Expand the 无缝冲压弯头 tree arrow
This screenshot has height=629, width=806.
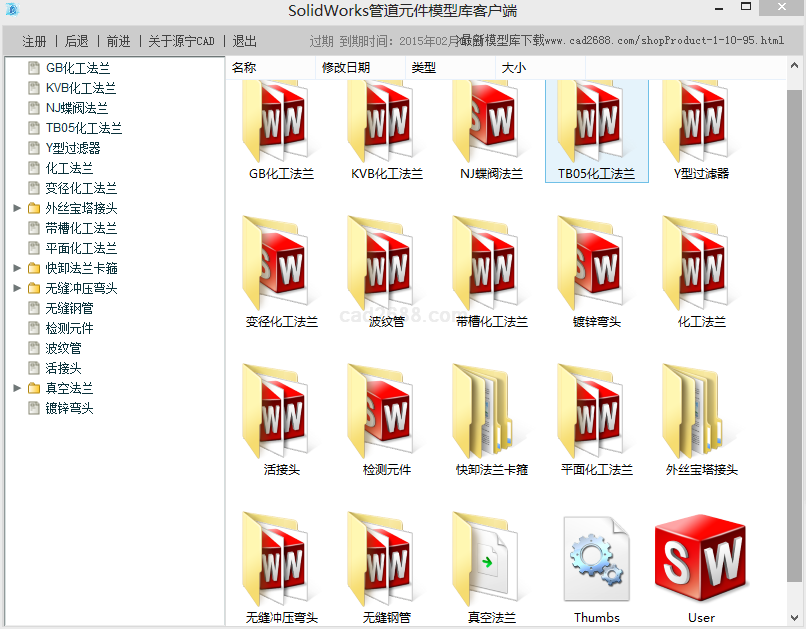coord(17,288)
